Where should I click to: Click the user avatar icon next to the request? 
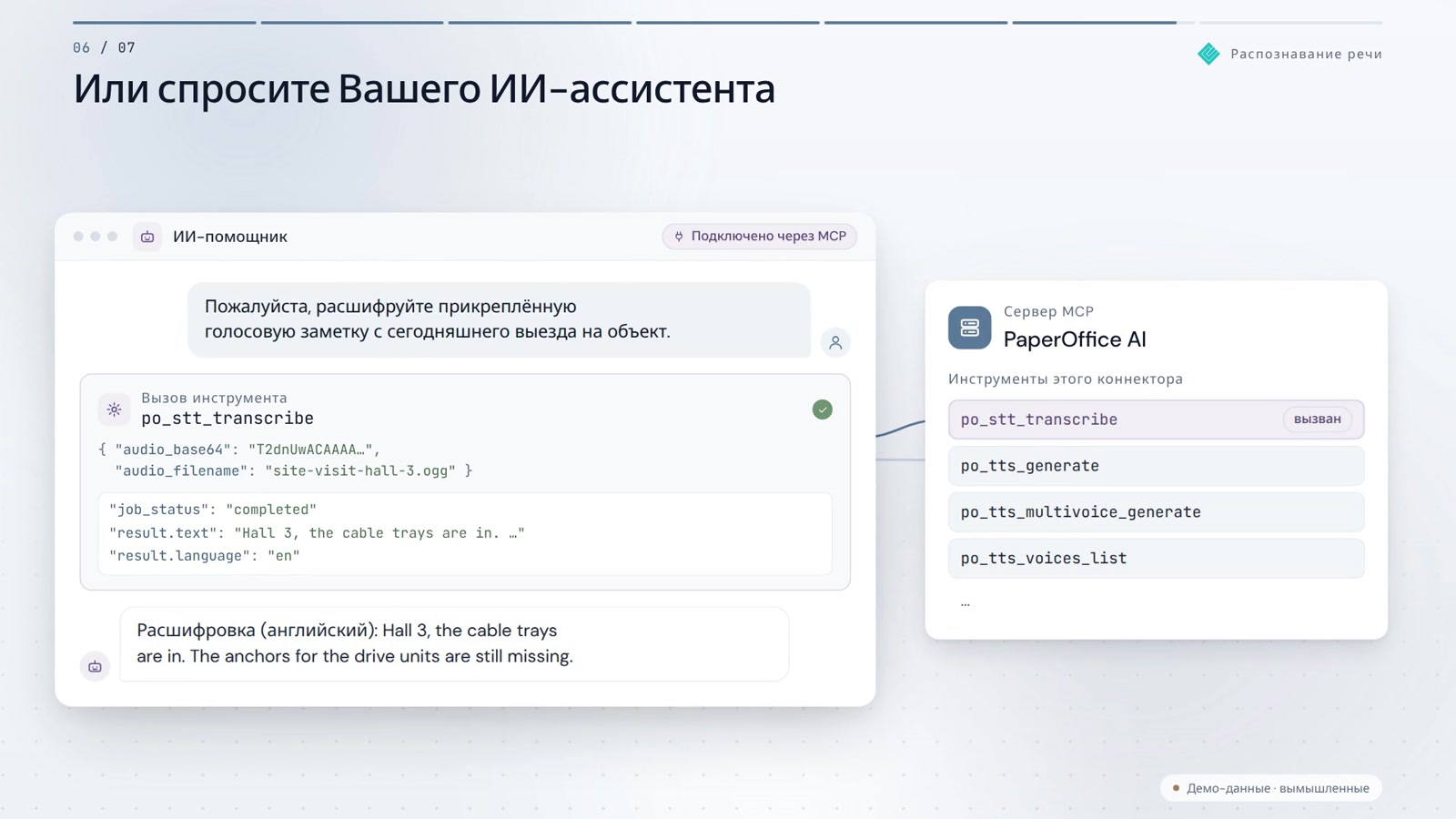point(835,343)
